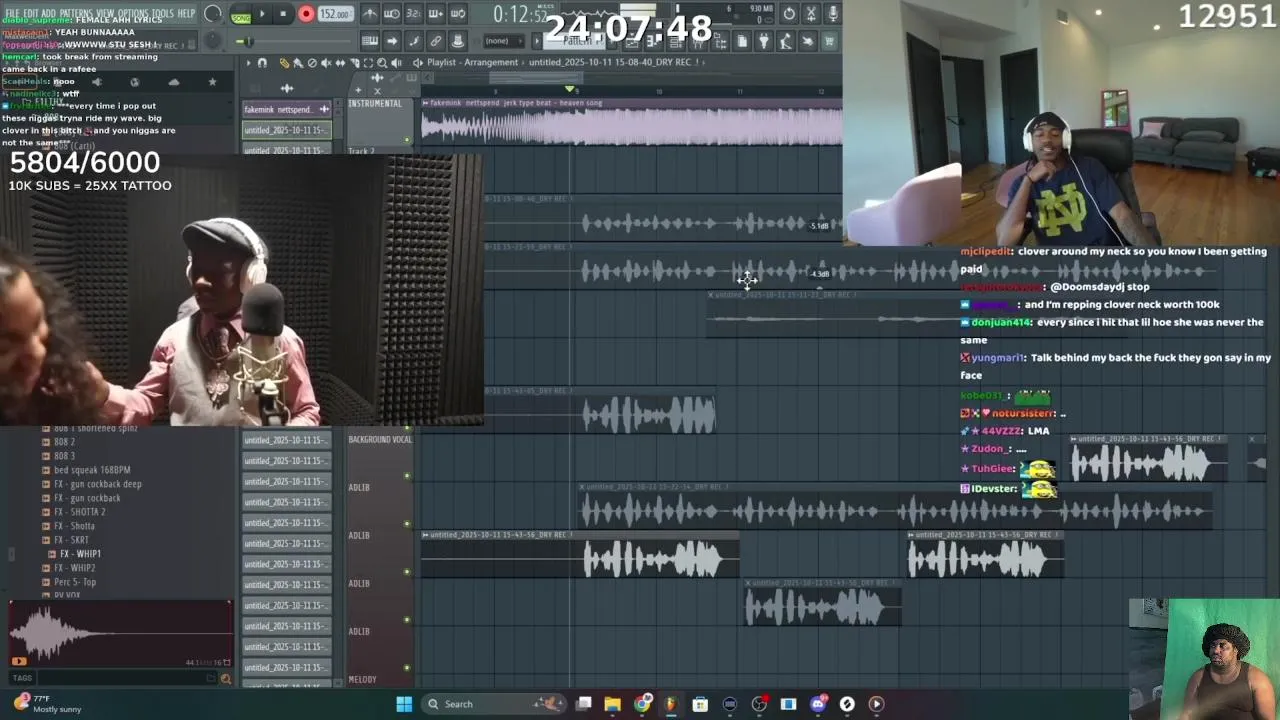Click the tempo field showing 152.000
This screenshot has width=1280, height=720.
point(335,14)
